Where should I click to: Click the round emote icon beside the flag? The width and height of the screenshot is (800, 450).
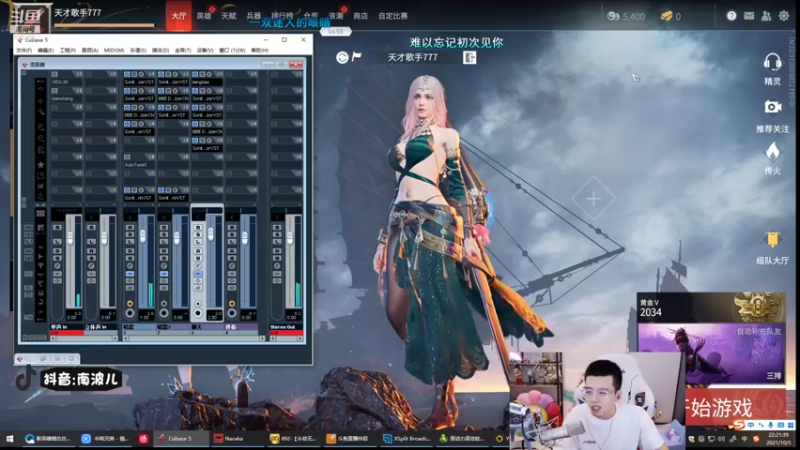click(x=342, y=57)
